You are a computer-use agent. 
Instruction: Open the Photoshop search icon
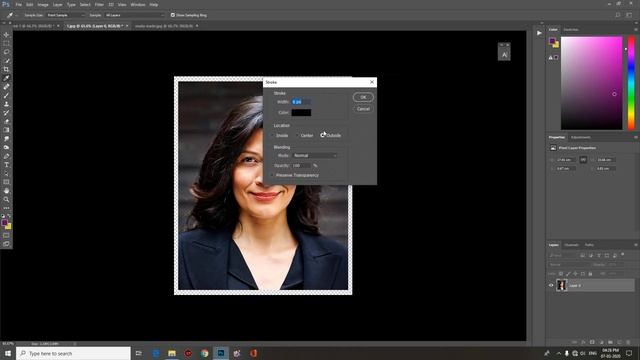click(x=618, y=15)
